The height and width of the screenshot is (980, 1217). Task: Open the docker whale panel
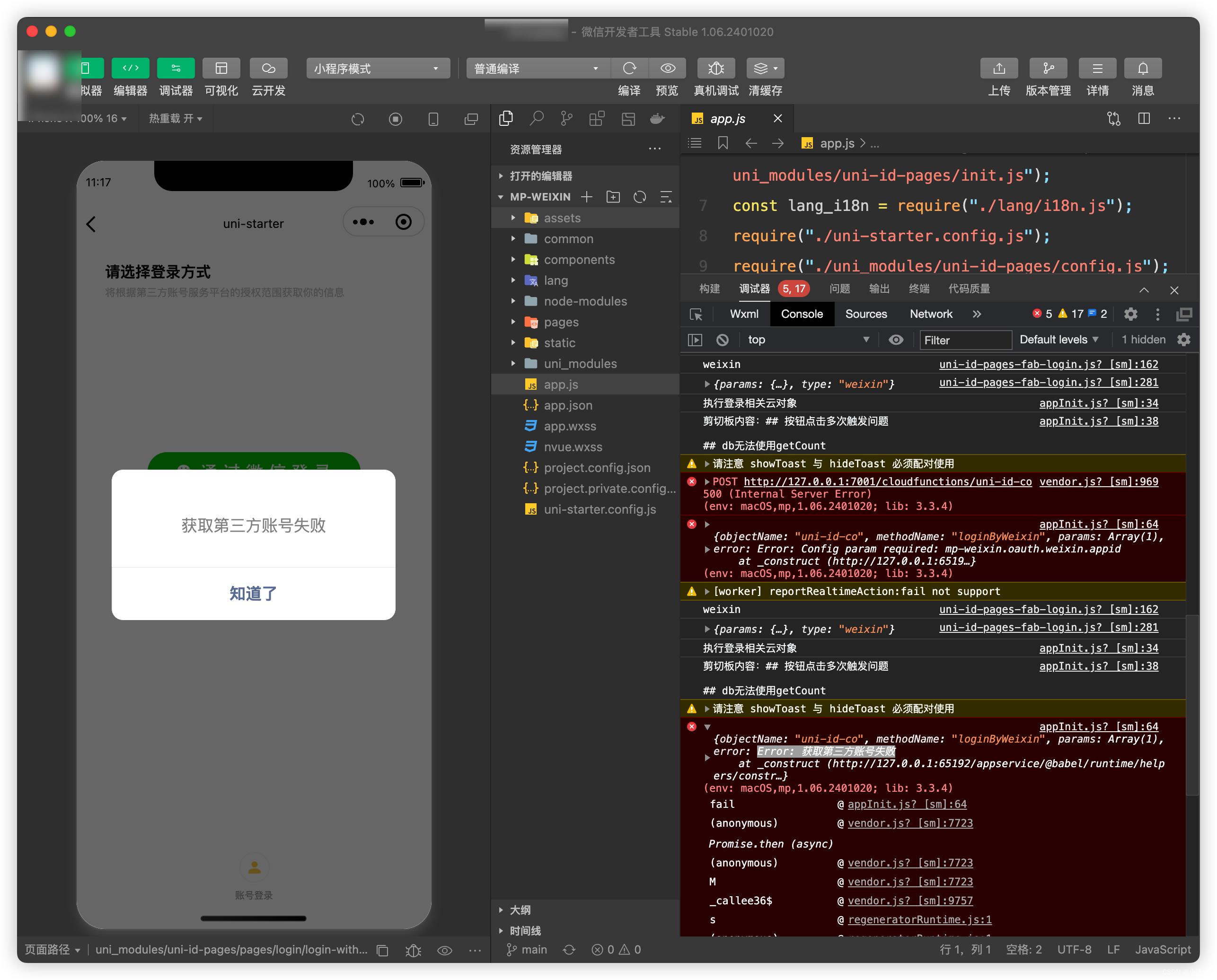pos(657,119)
